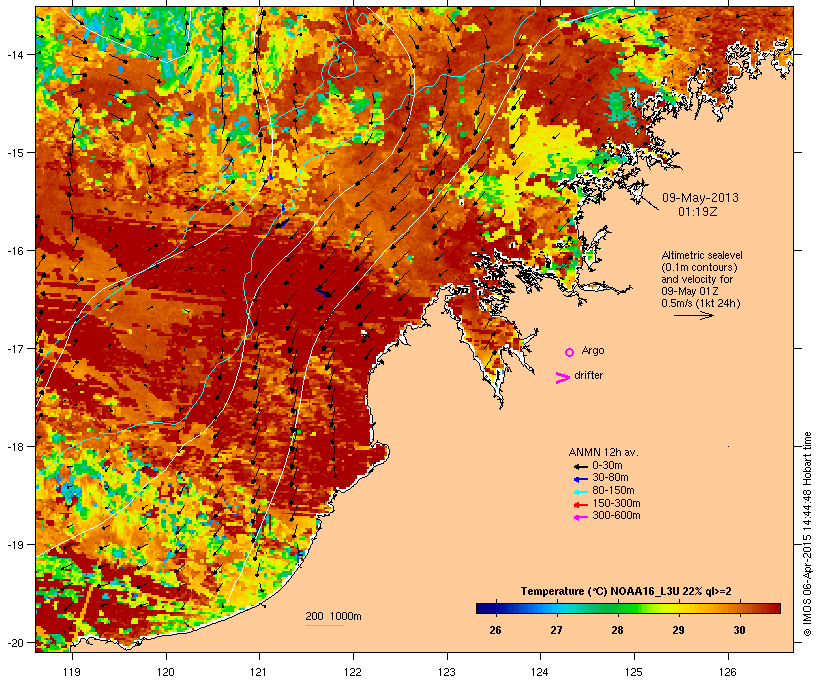The image size is (820, 680).
Task: Click the latitude axis label -20
Action: (14, 643)
